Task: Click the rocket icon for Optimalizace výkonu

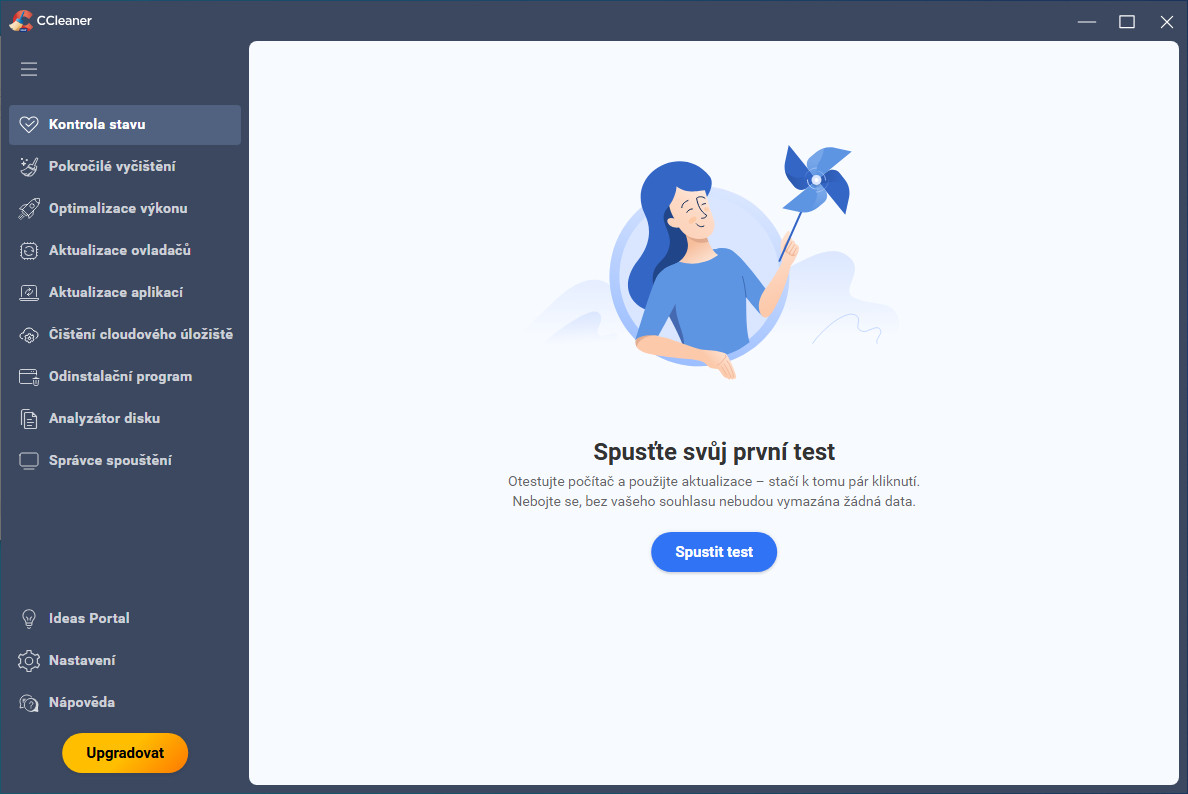Action: click(x=29, y=208)
